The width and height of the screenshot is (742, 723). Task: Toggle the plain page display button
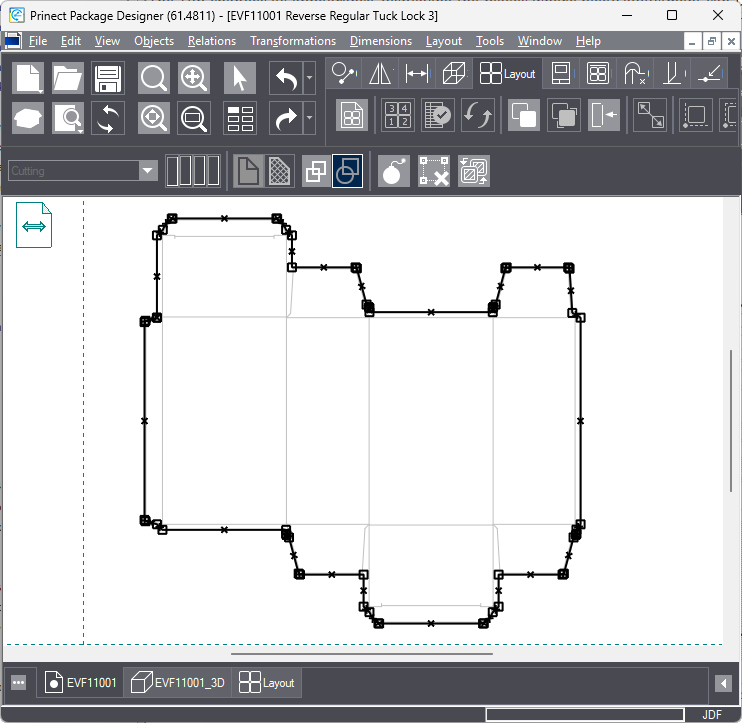click(x=248, y=172)
